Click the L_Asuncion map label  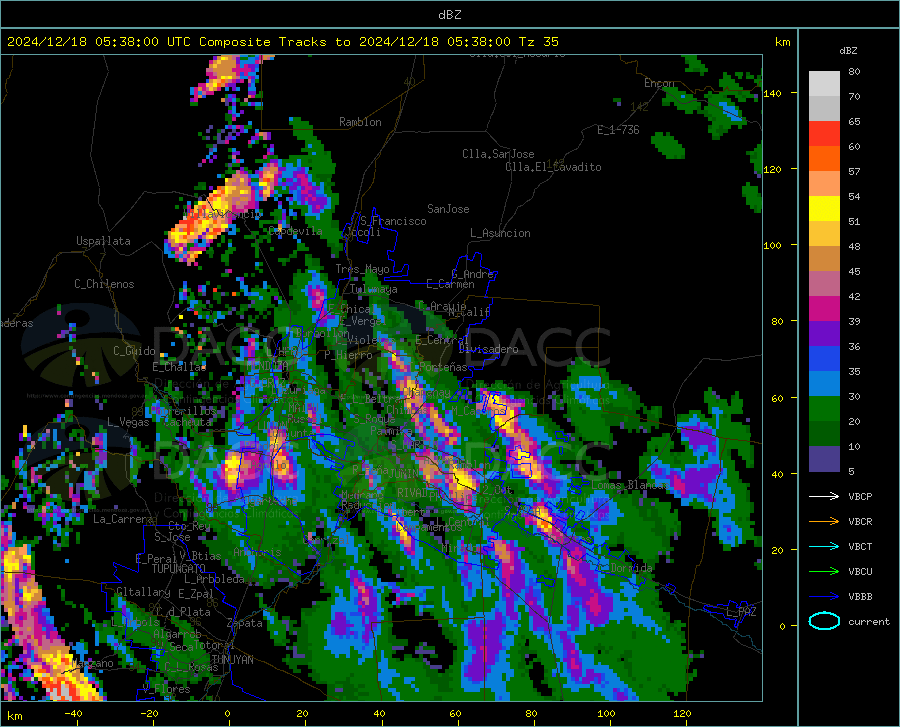[500, 233]
